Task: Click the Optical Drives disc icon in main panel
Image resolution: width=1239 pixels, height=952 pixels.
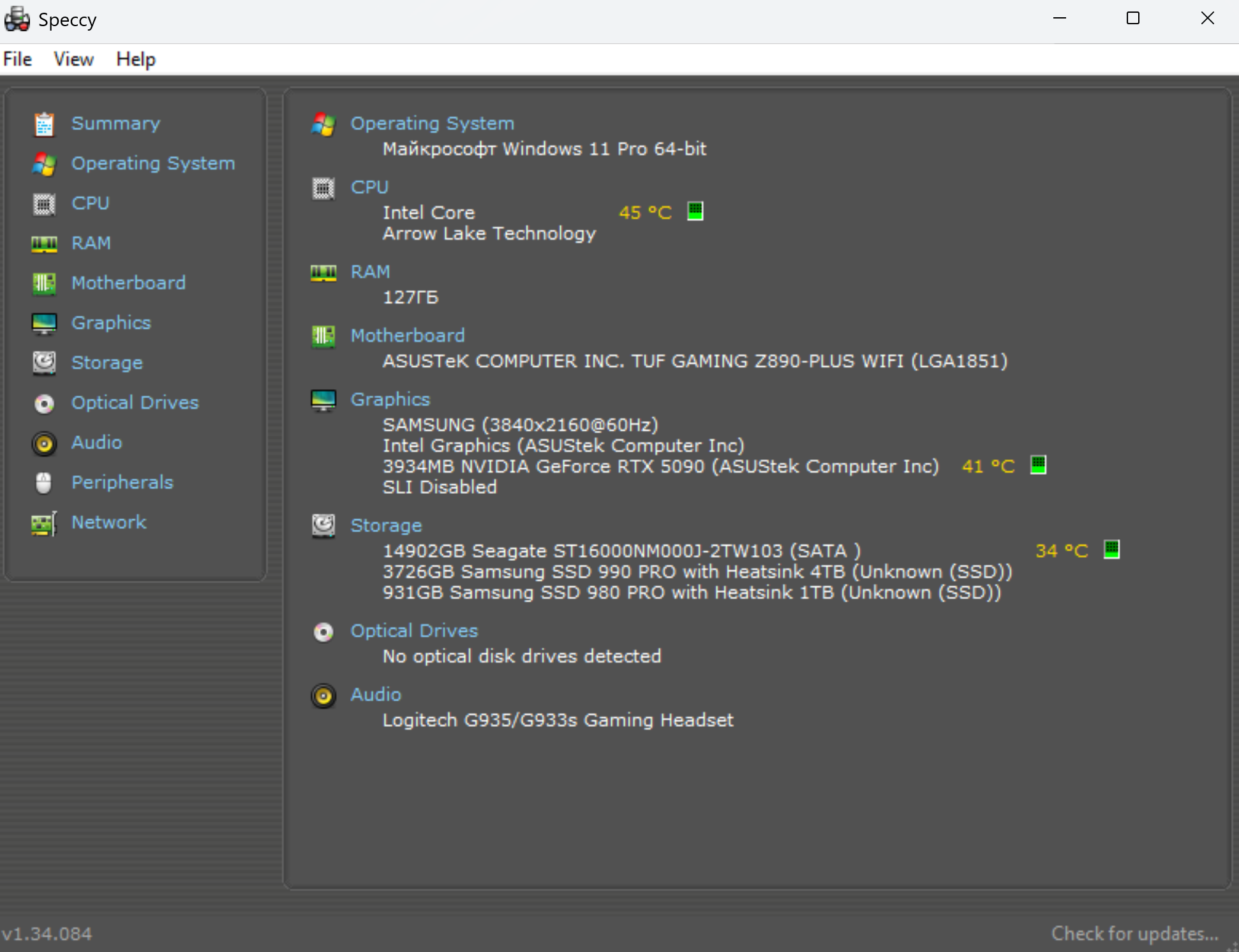Action: (323, 632)
